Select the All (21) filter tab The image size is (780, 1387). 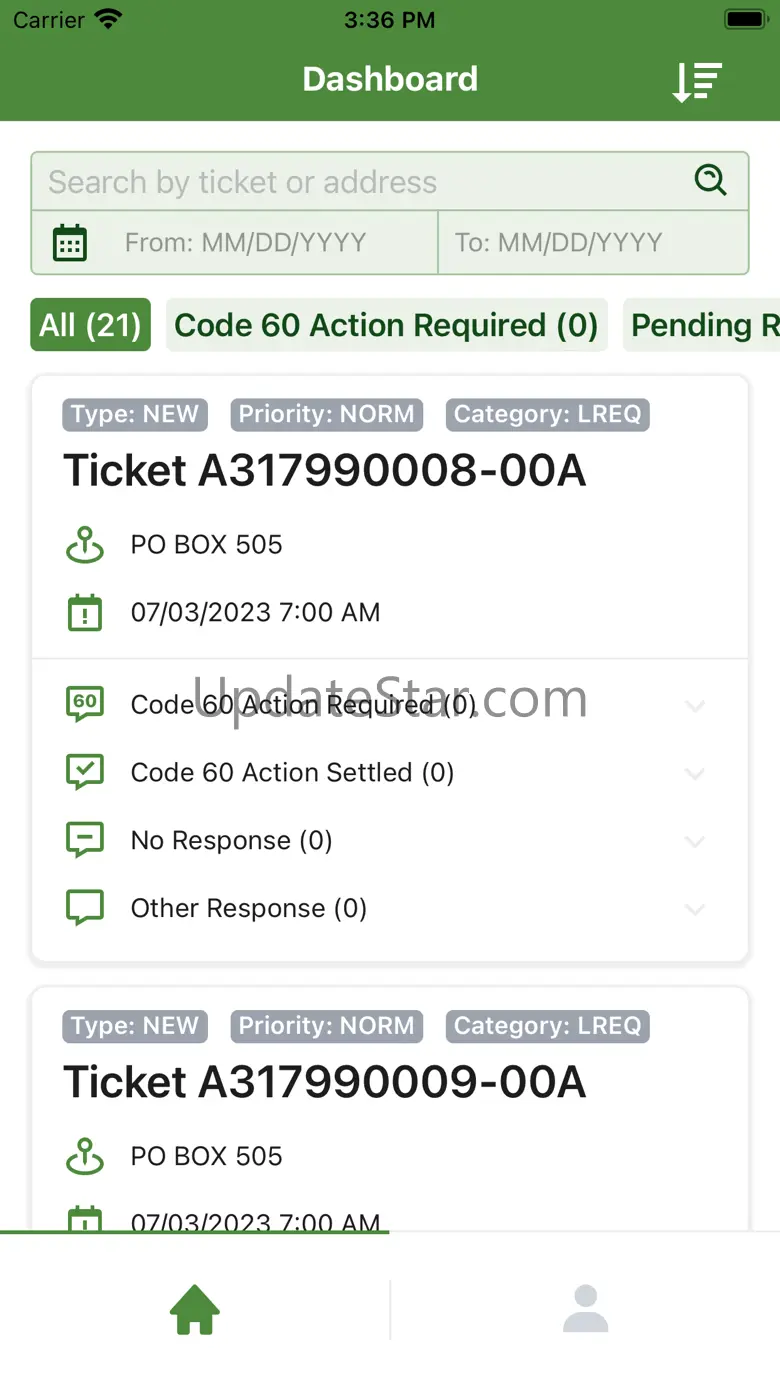[x=90, y=325]
